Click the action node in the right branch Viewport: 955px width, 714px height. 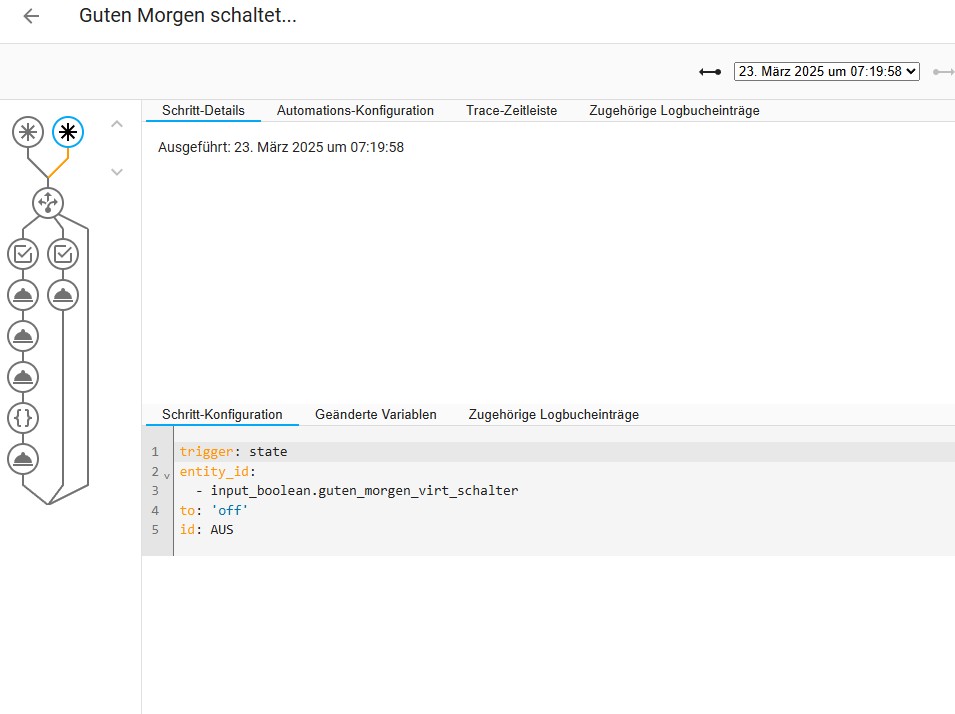coord(63,295)
